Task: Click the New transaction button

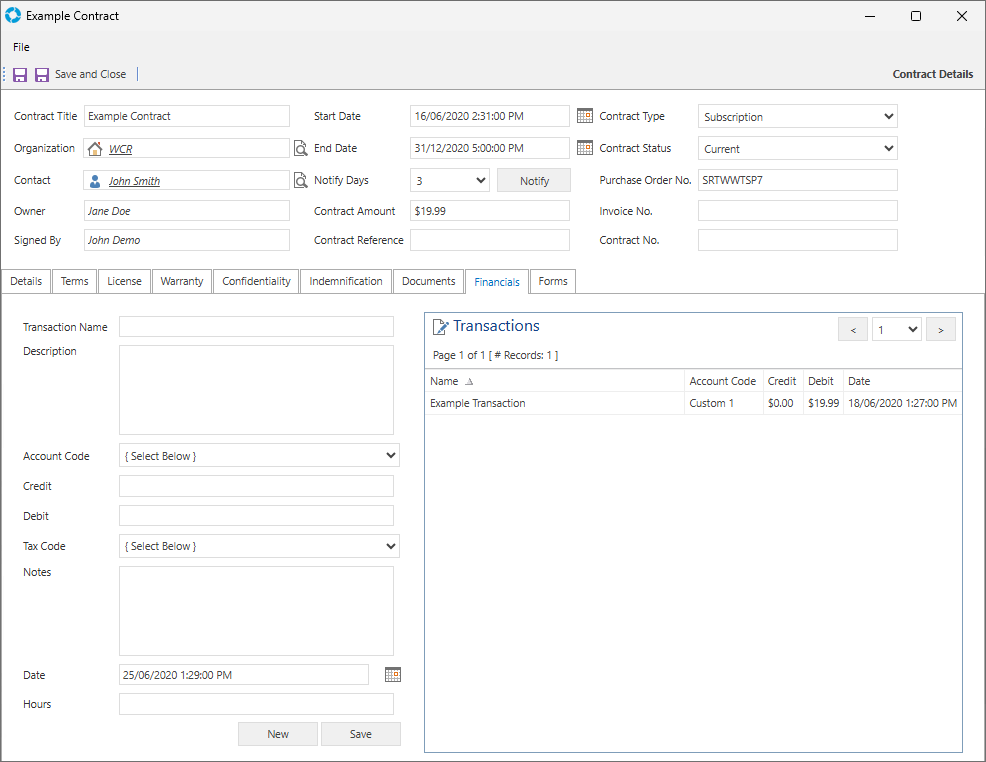Action: 278,734
